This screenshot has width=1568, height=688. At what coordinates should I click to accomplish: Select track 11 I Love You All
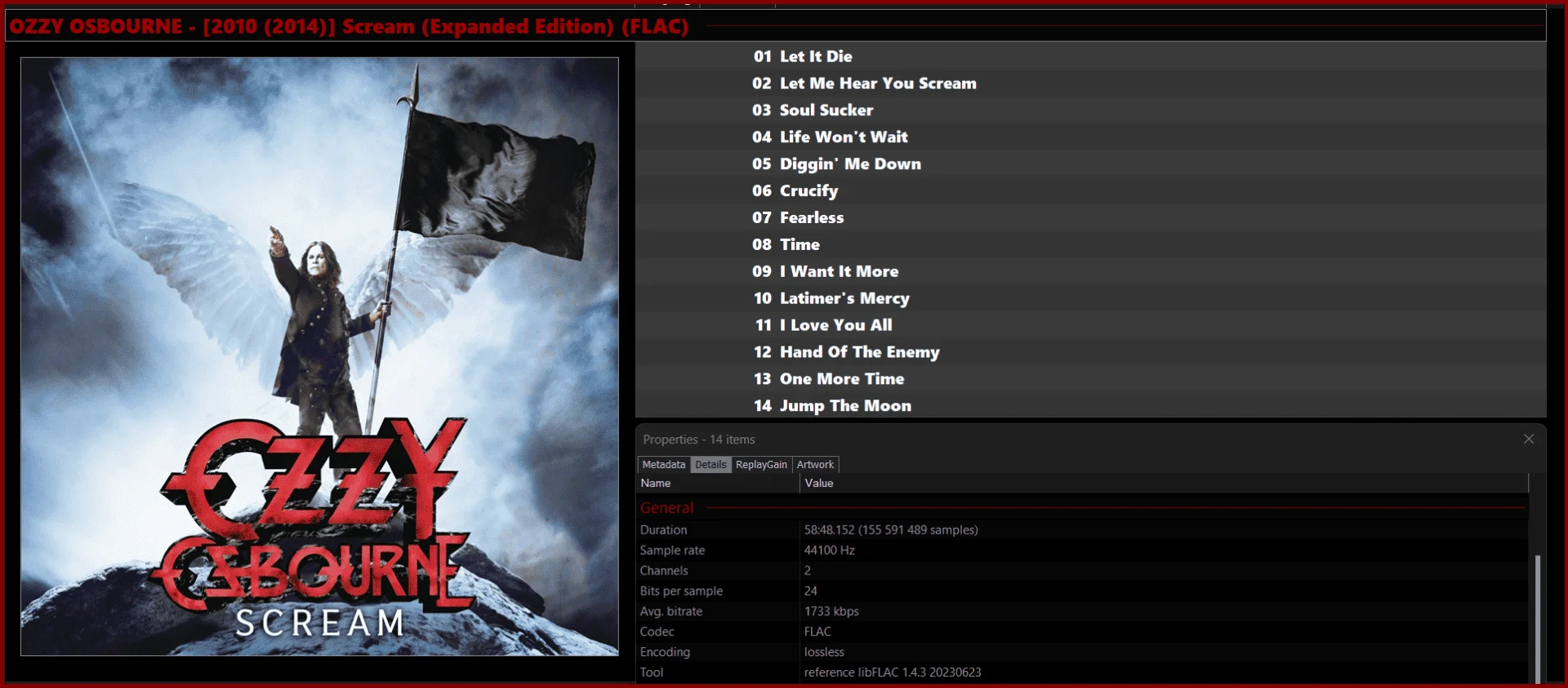1091,325
